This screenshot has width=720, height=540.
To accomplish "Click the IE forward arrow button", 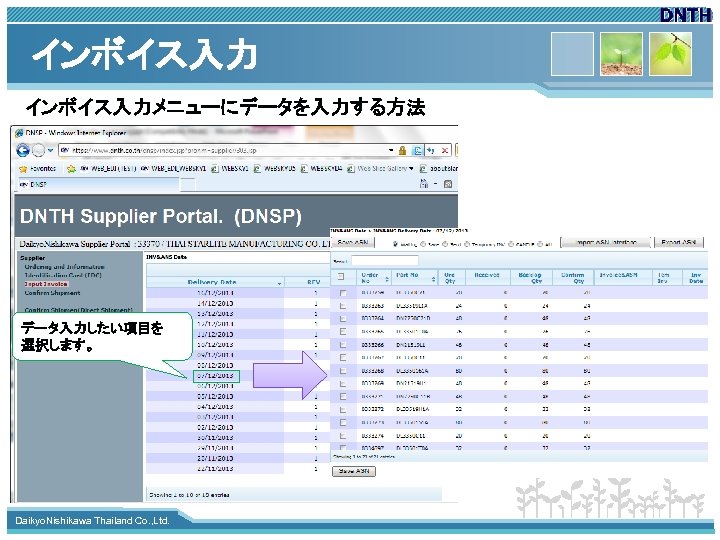I will click(x=39, y=150).
